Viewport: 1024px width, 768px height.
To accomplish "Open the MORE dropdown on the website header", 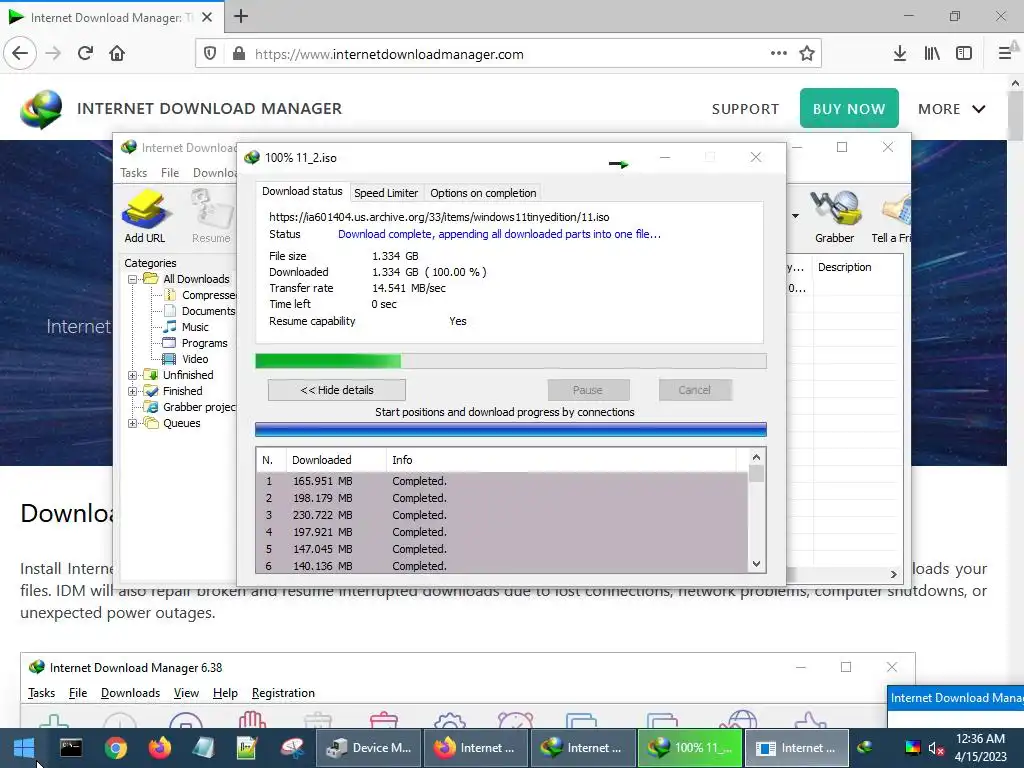I will click(952, 109).
